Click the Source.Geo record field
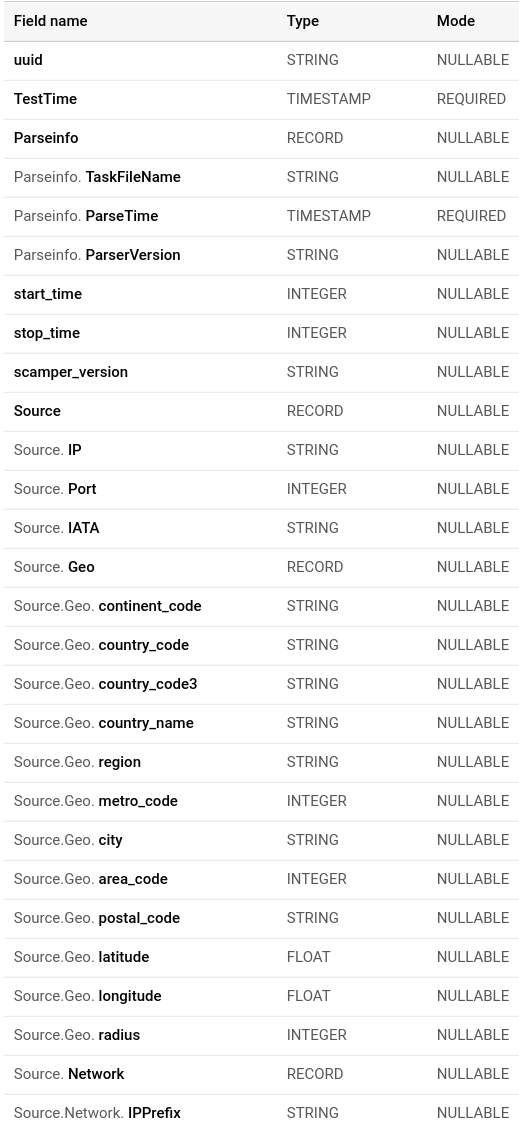 [54, 567]
